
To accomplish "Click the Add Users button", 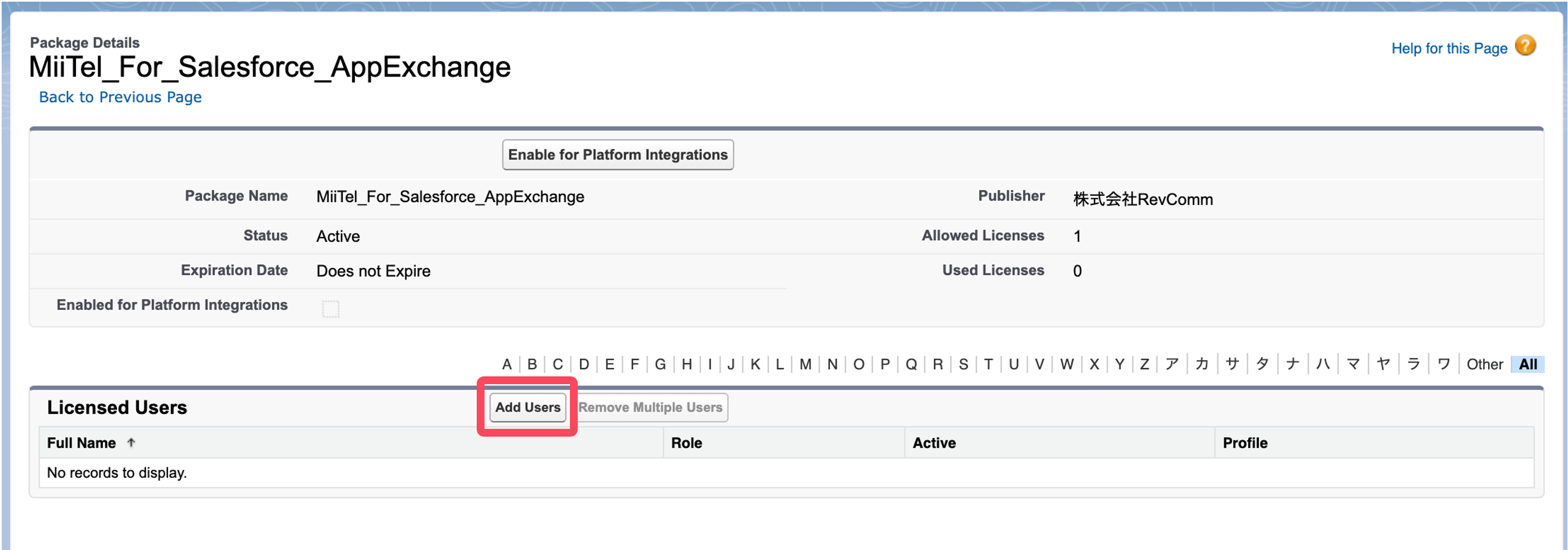I will 527,407.
